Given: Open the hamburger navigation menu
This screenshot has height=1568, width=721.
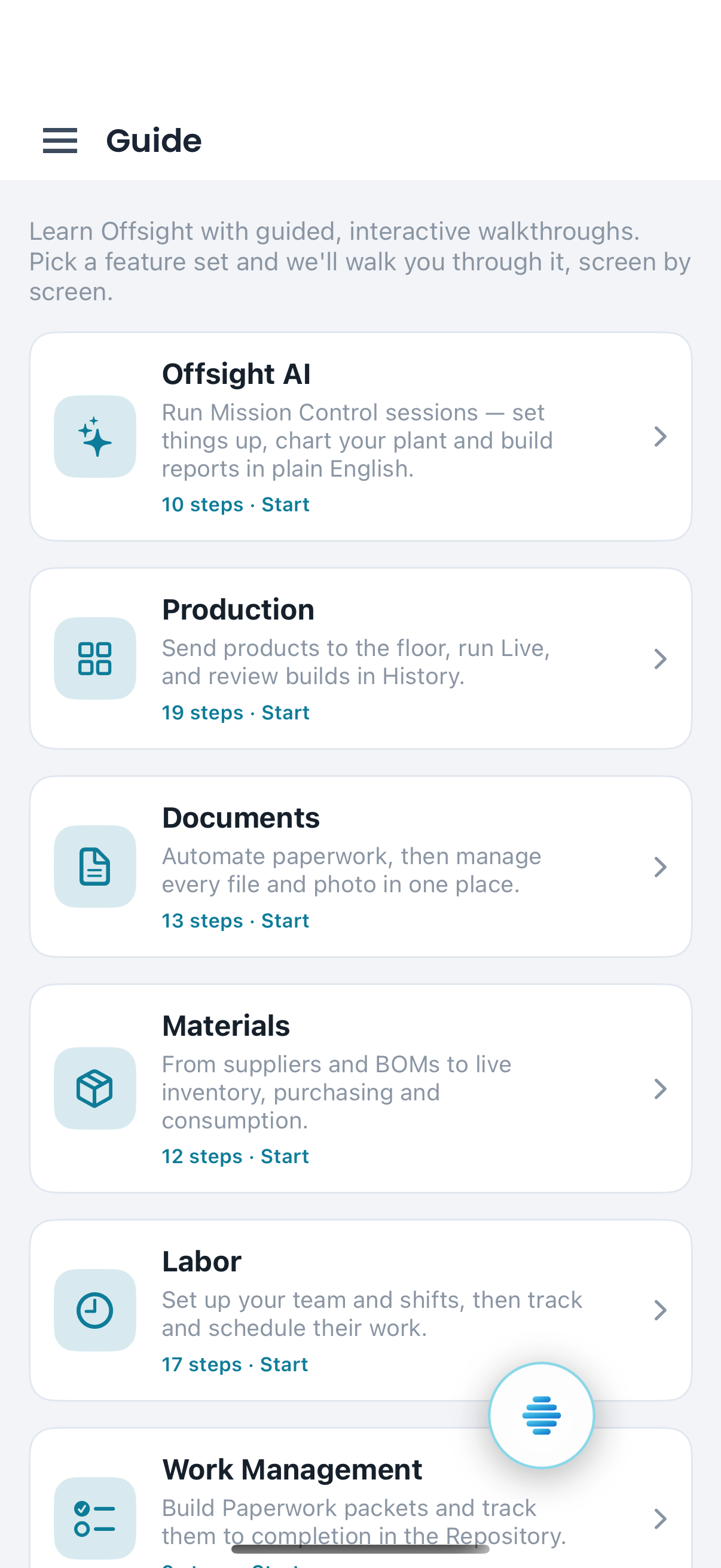Looking at the screenshot, I should (x=60, y=141).
